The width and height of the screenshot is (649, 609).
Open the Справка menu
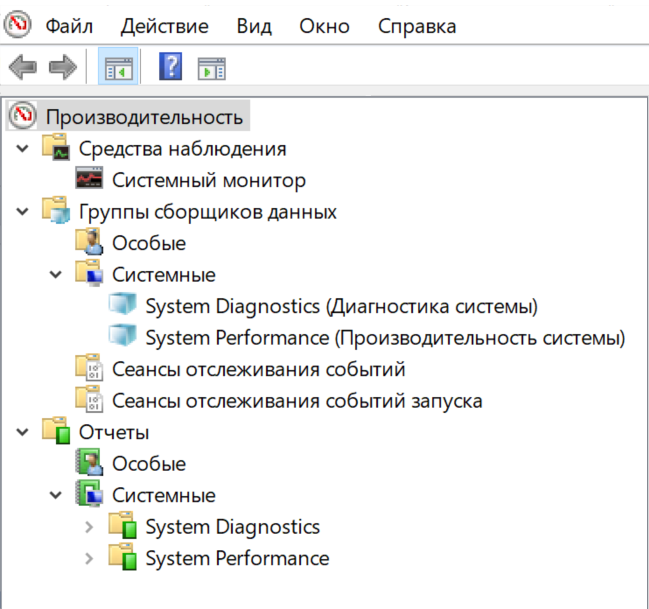pyautogui.click(x=417, y=26)
